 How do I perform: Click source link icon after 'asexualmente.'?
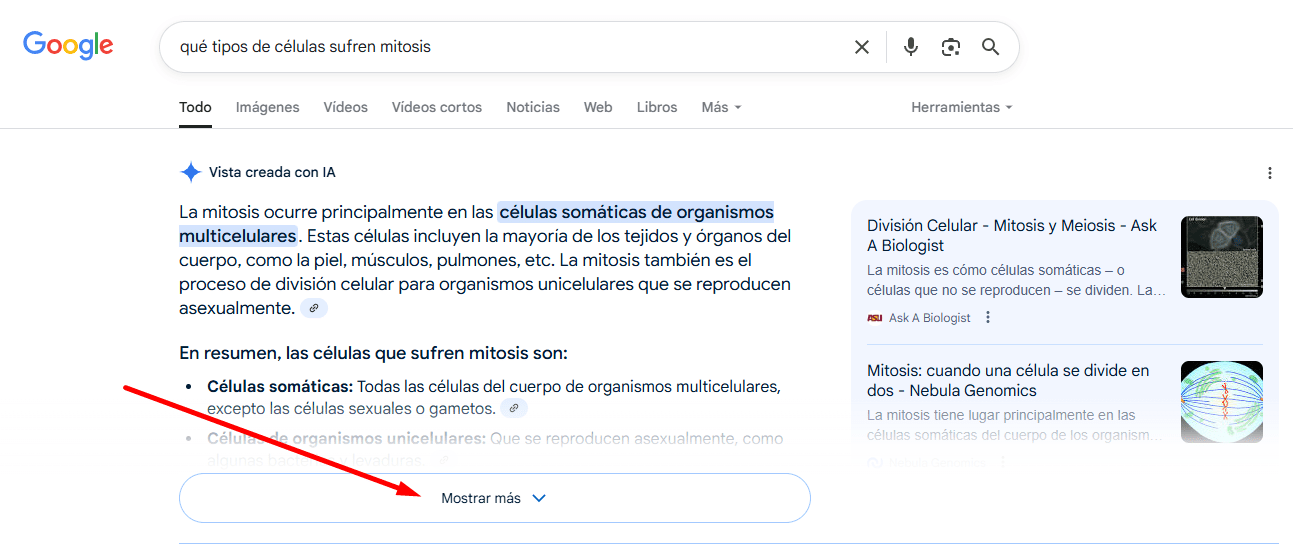click(314, 308)
